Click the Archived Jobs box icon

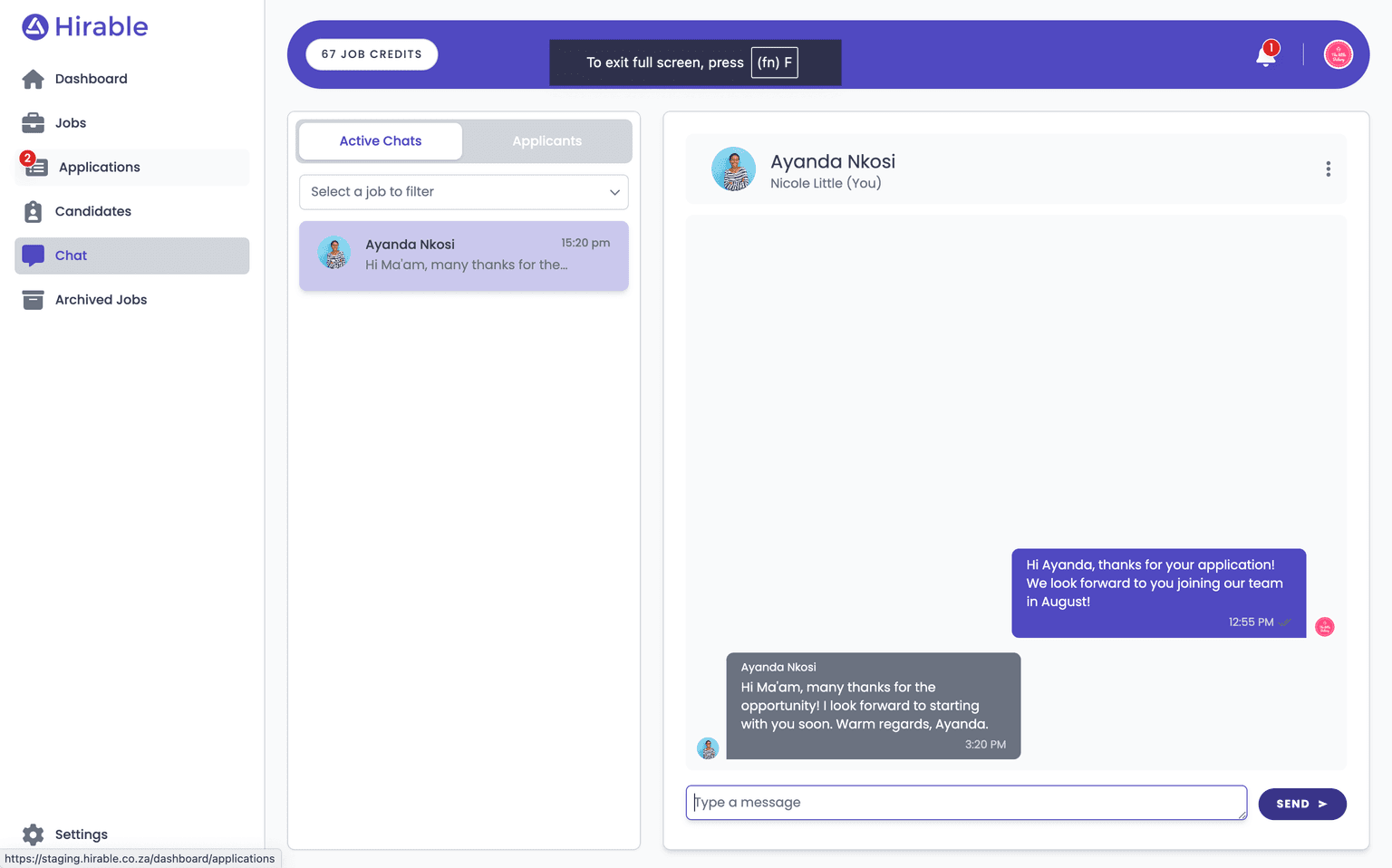(x=34, y=300)
